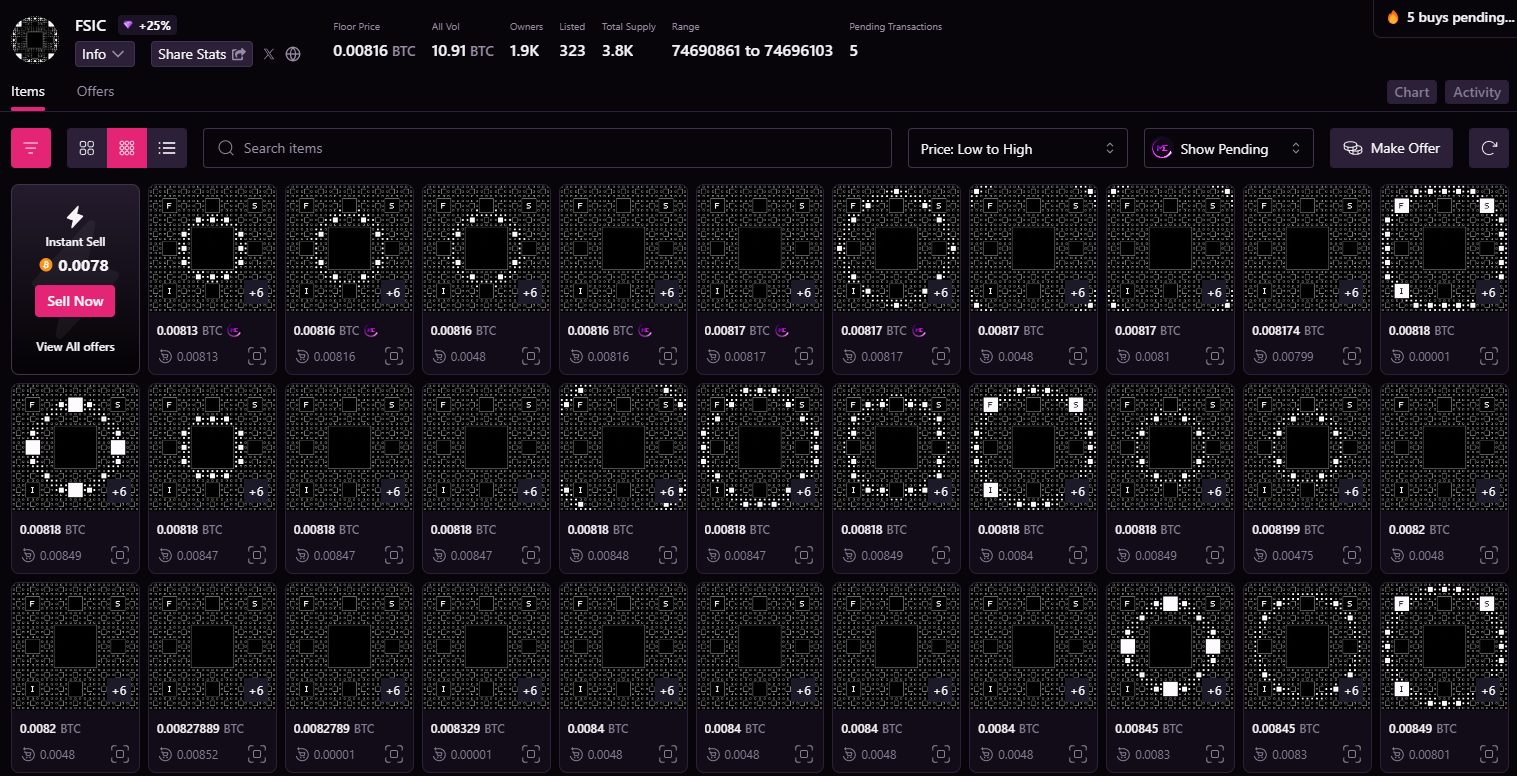Click the +6 badge on 0.00849 BTC item
Screen dimensions: 1517x776
[1488, 691]
